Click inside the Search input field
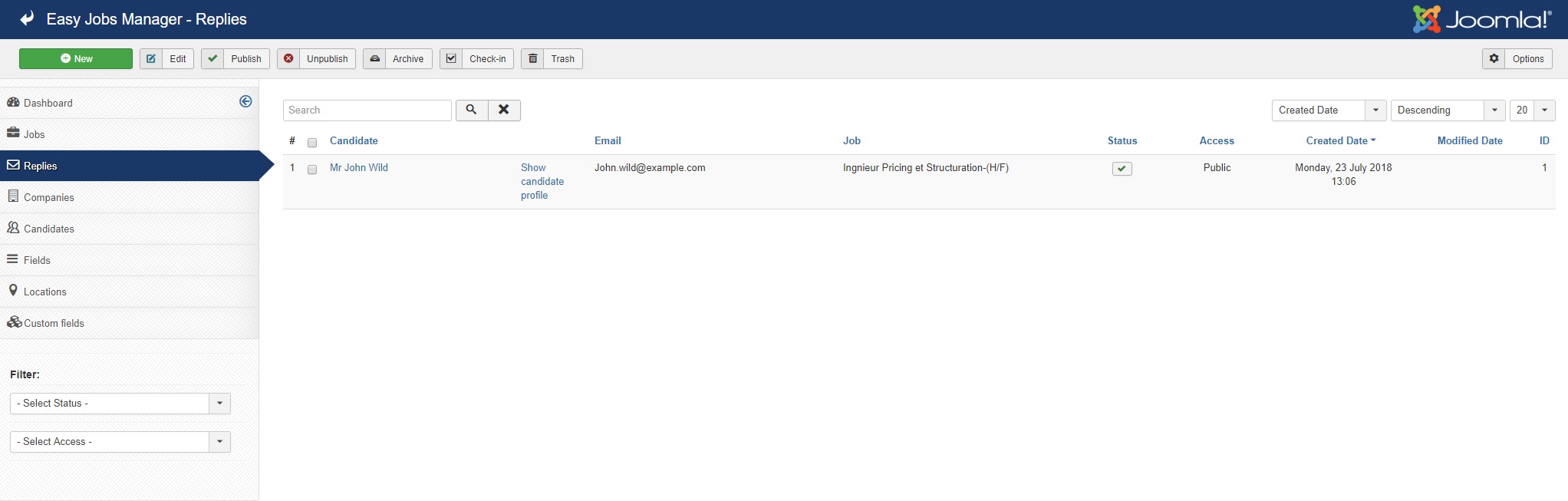The width and height of the screenshot is (1568, 501). [367, 110]
